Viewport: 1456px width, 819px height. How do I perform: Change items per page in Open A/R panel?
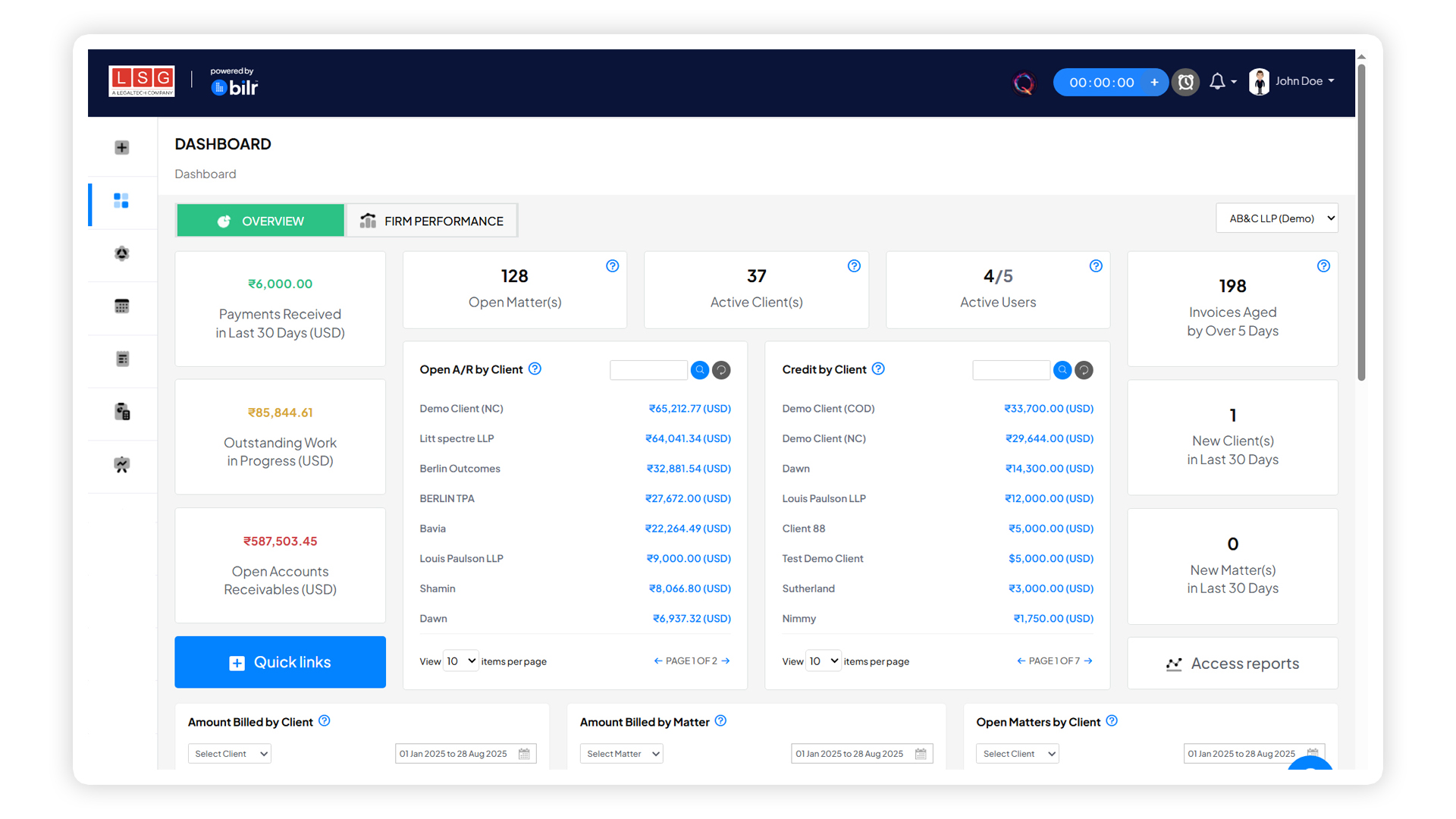pyautogui.click(x=461, y=661)
